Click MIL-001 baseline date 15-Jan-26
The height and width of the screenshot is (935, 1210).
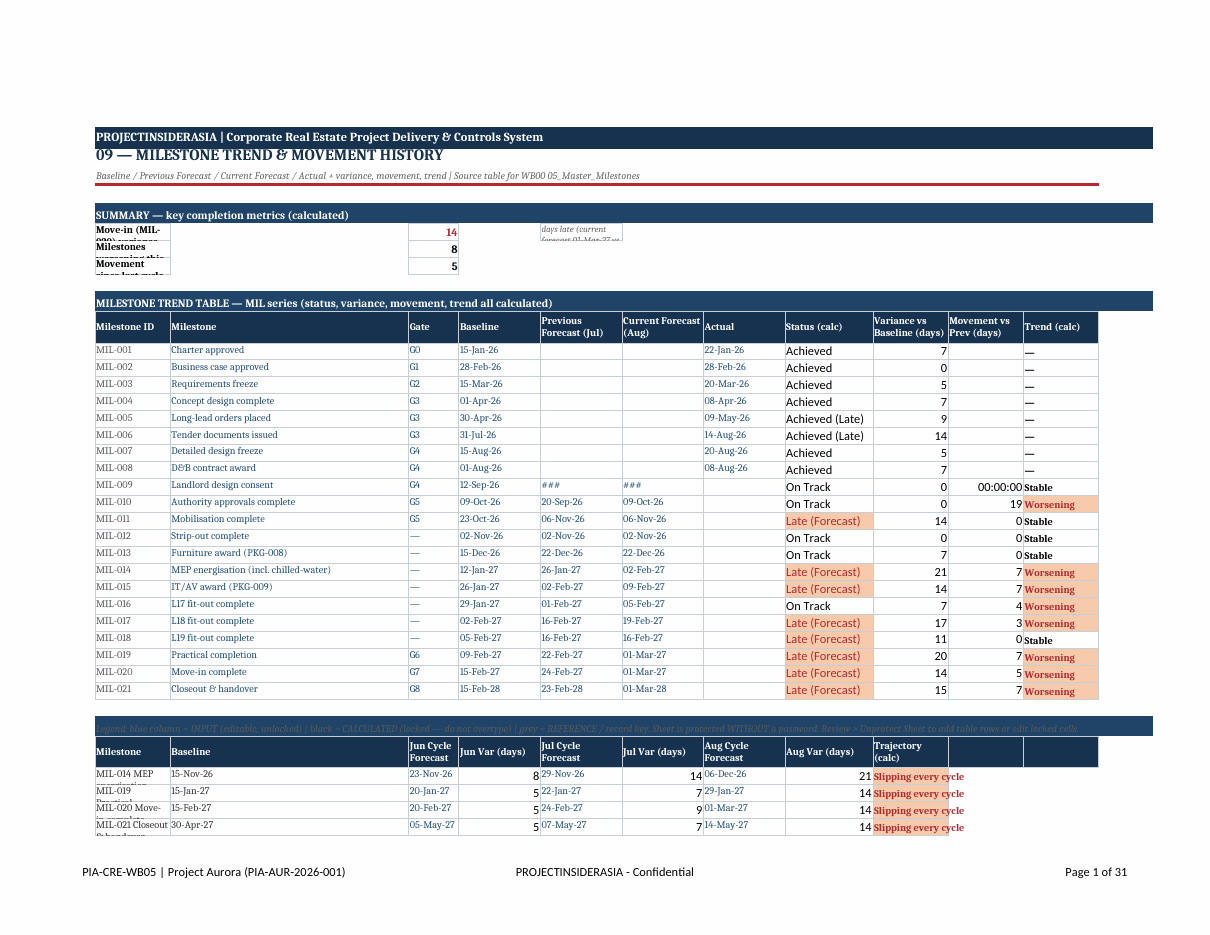[499, 351]
